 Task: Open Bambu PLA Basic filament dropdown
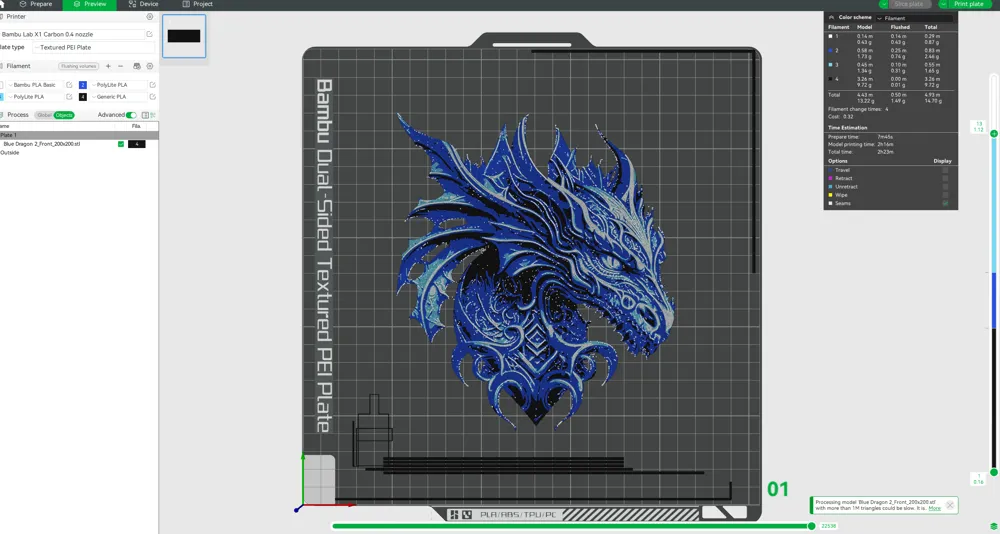click(34, 85)
